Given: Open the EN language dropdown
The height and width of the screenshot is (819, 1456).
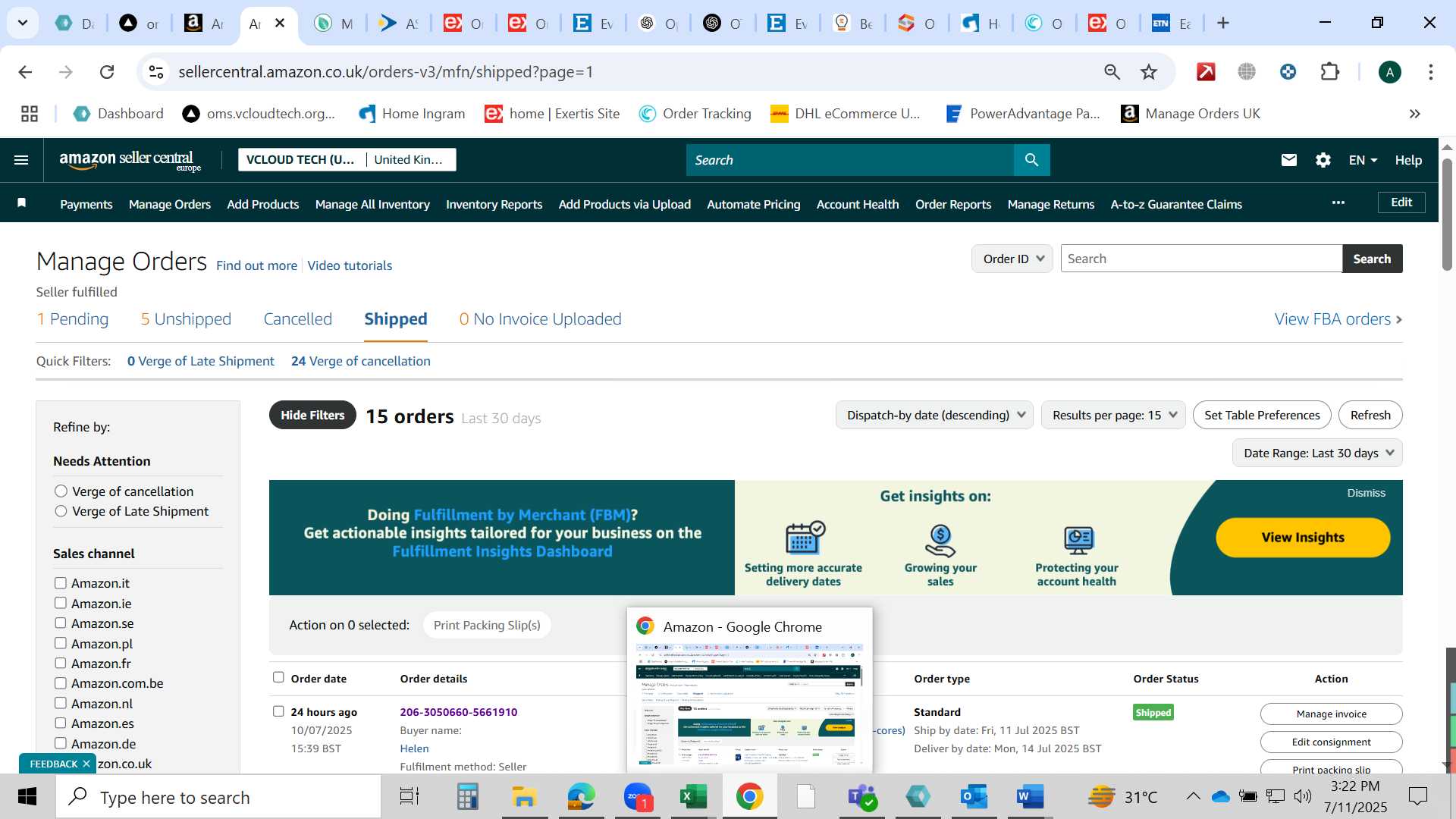Looking at the screenshot, I should click(x=1363, y=160).
